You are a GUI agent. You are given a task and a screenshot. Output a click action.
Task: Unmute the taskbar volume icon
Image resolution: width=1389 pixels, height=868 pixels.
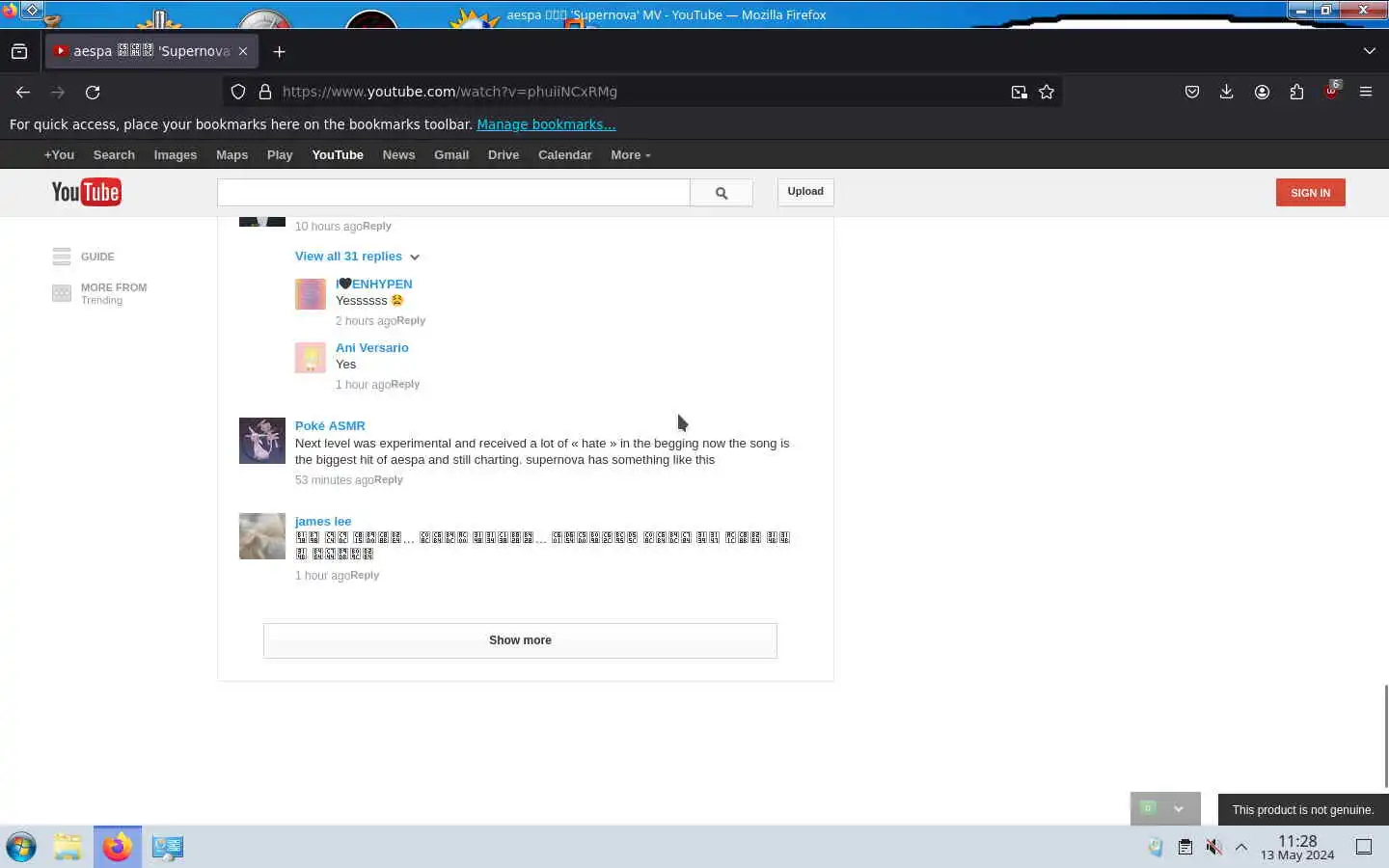coord(1214,847)
